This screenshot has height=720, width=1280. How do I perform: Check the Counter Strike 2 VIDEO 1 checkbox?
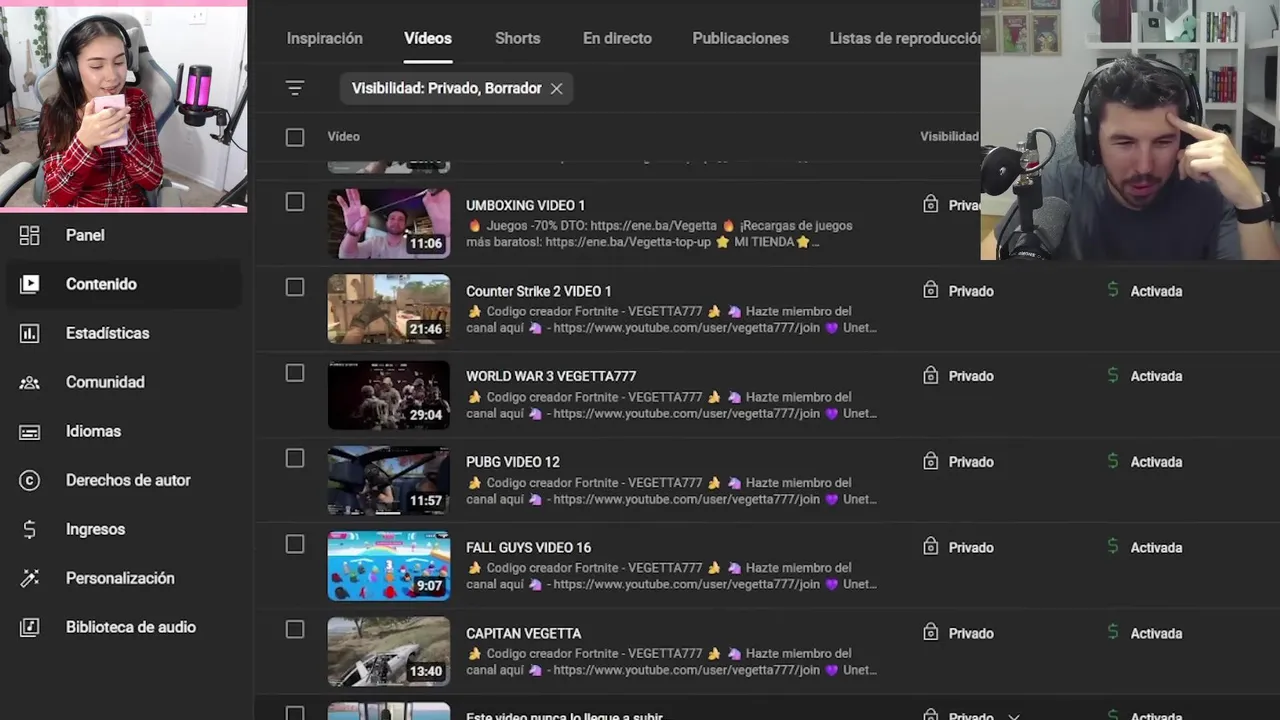(x=294, y=287)
